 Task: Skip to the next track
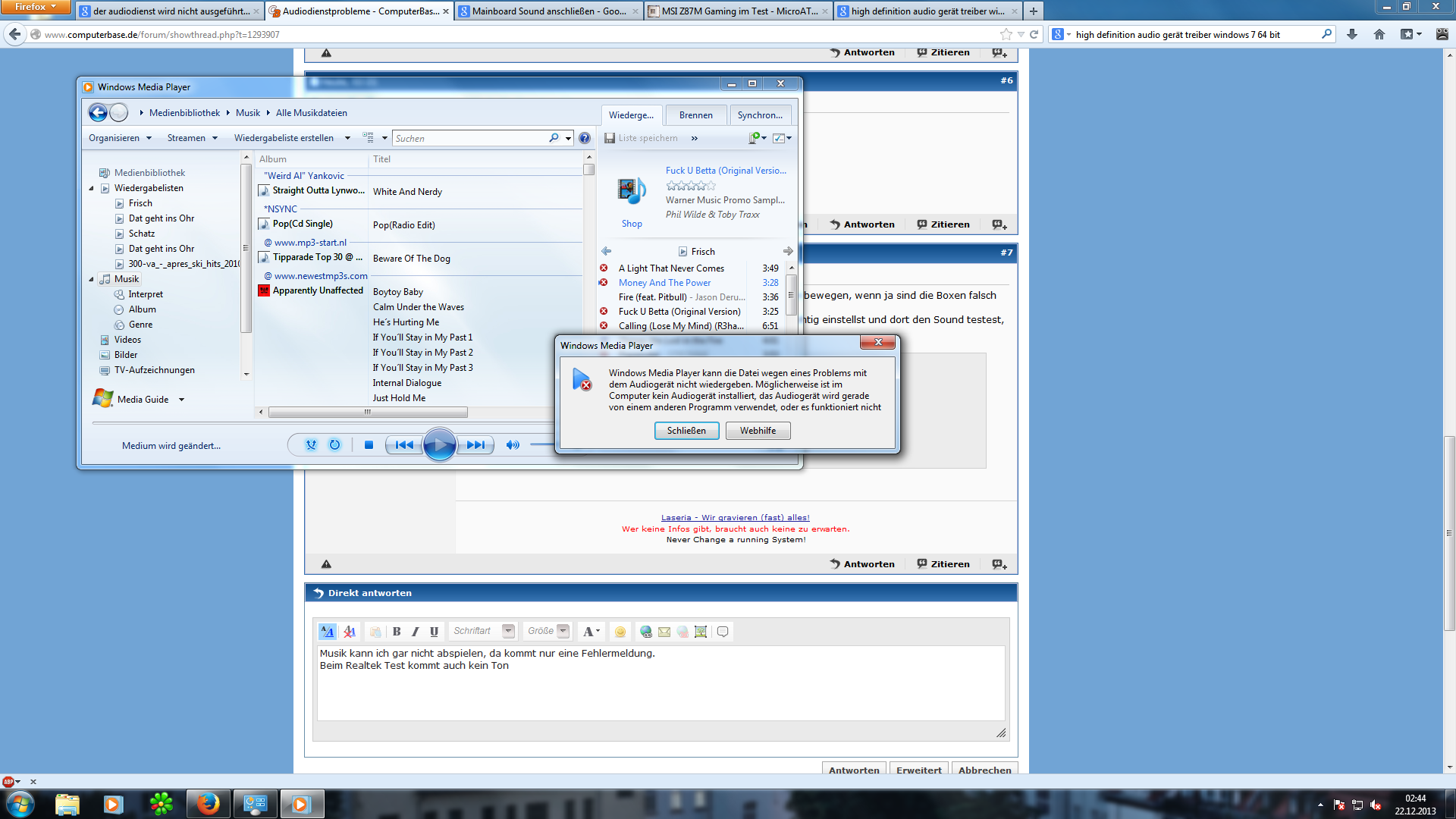pos(476,445)
